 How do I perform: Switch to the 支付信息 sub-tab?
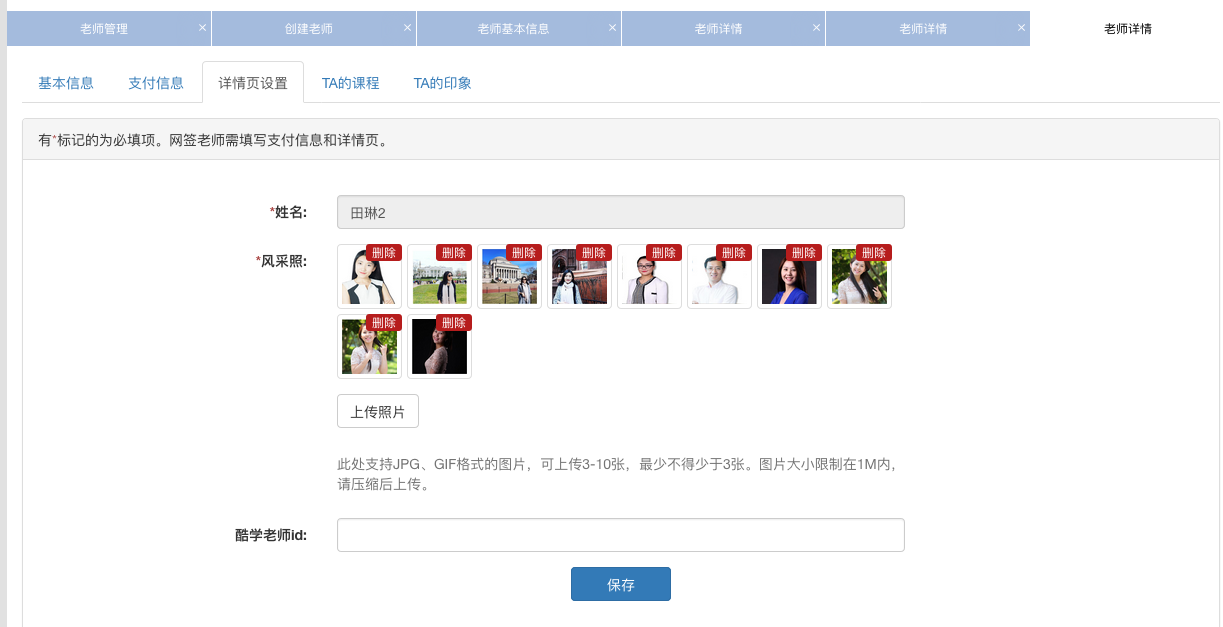[x=156, y=83]
